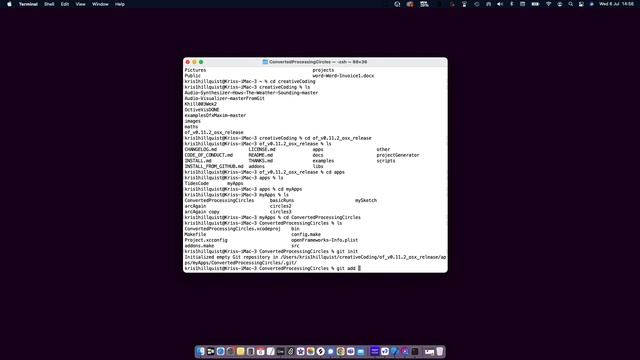Open the Shell menu
This screenshot has width=640, height=360.
pyautogui.click(x=49, y=4)
